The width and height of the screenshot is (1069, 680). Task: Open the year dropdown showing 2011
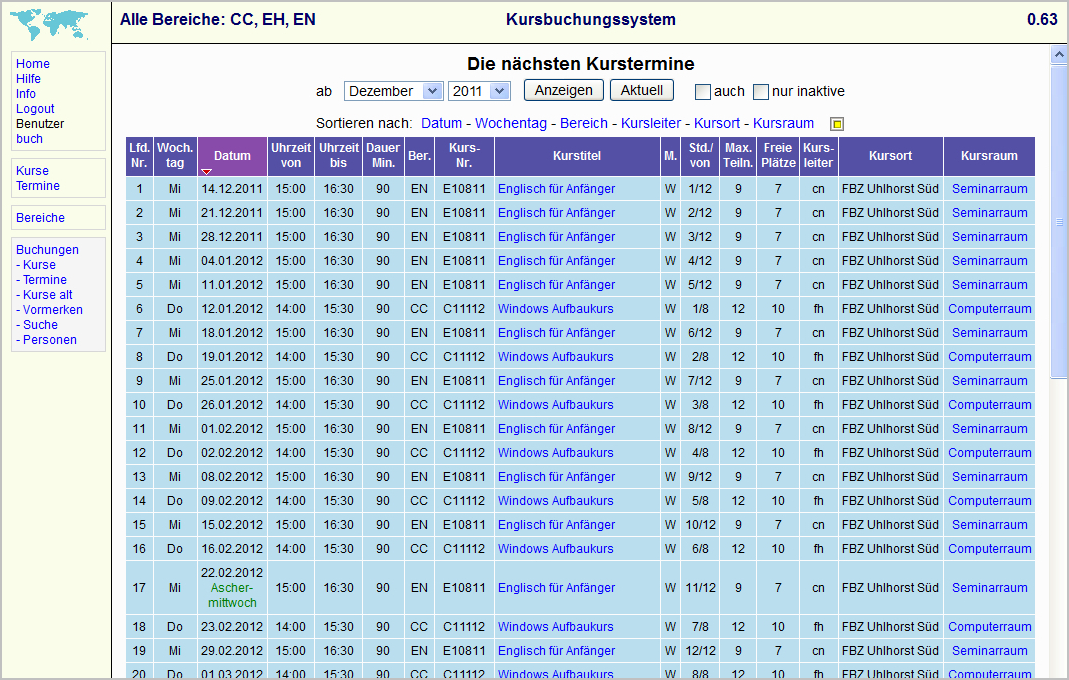click(x=479, y=91)
